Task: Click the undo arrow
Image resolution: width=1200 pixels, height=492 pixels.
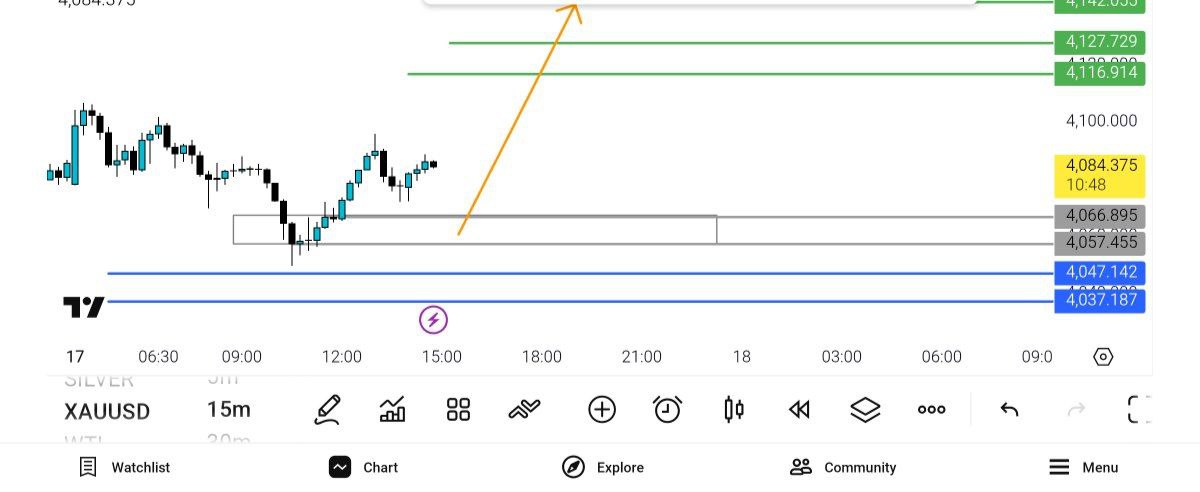Action: click(1009, 409)
